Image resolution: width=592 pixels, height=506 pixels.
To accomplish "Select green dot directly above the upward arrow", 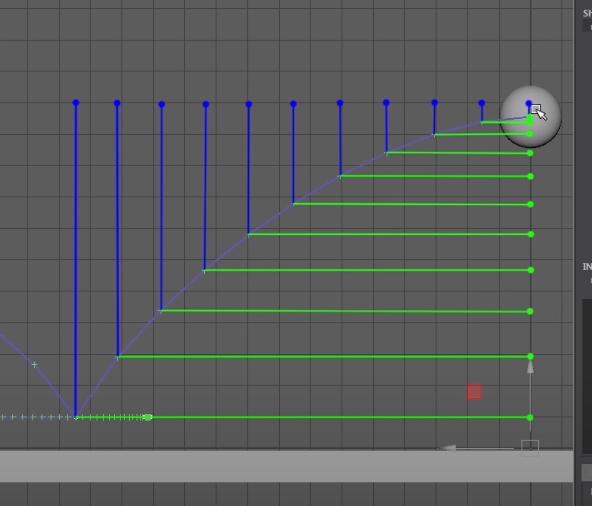I will (x=530, y=356).
